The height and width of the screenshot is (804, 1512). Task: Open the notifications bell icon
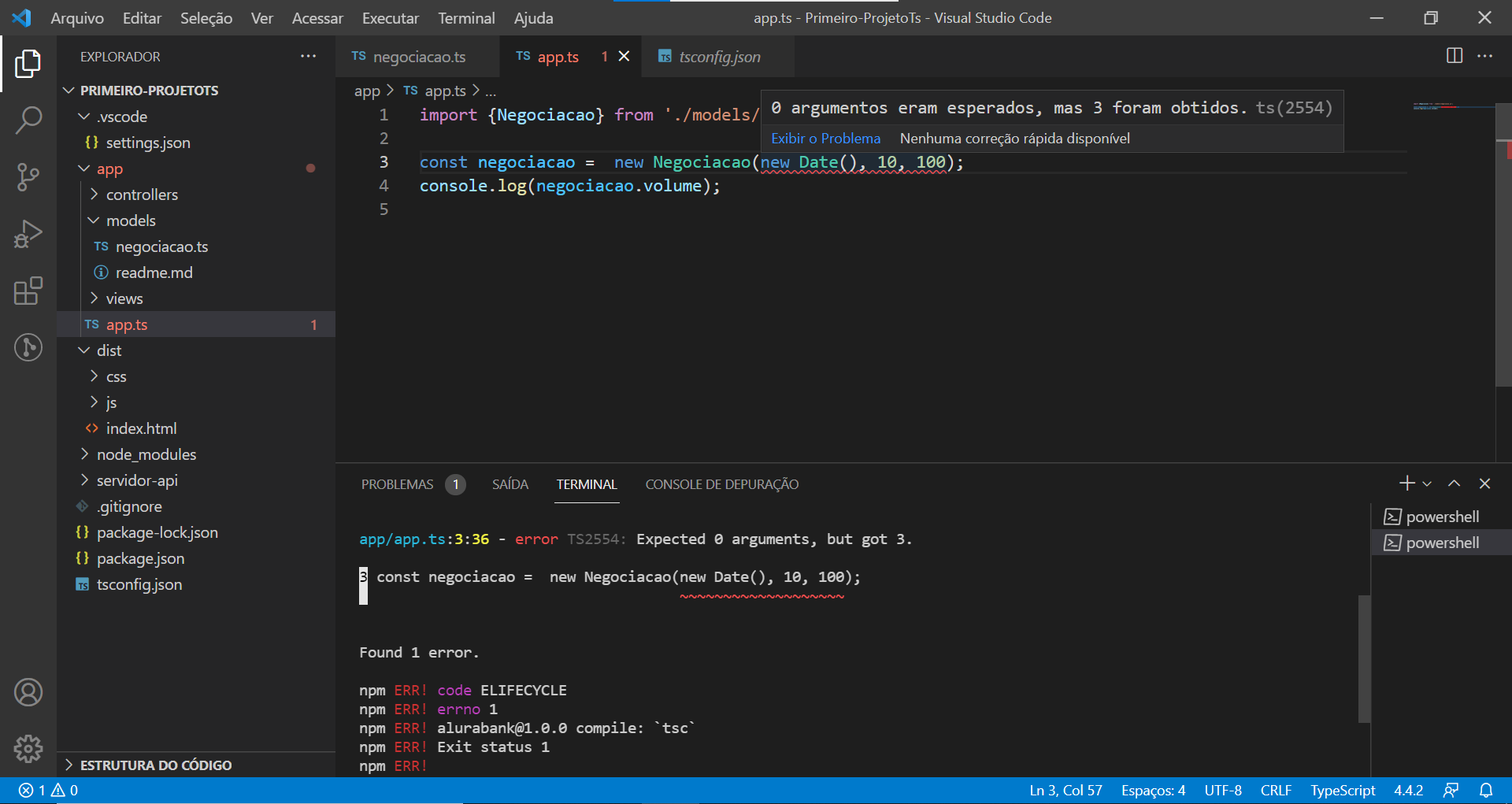click(1486, 790)
